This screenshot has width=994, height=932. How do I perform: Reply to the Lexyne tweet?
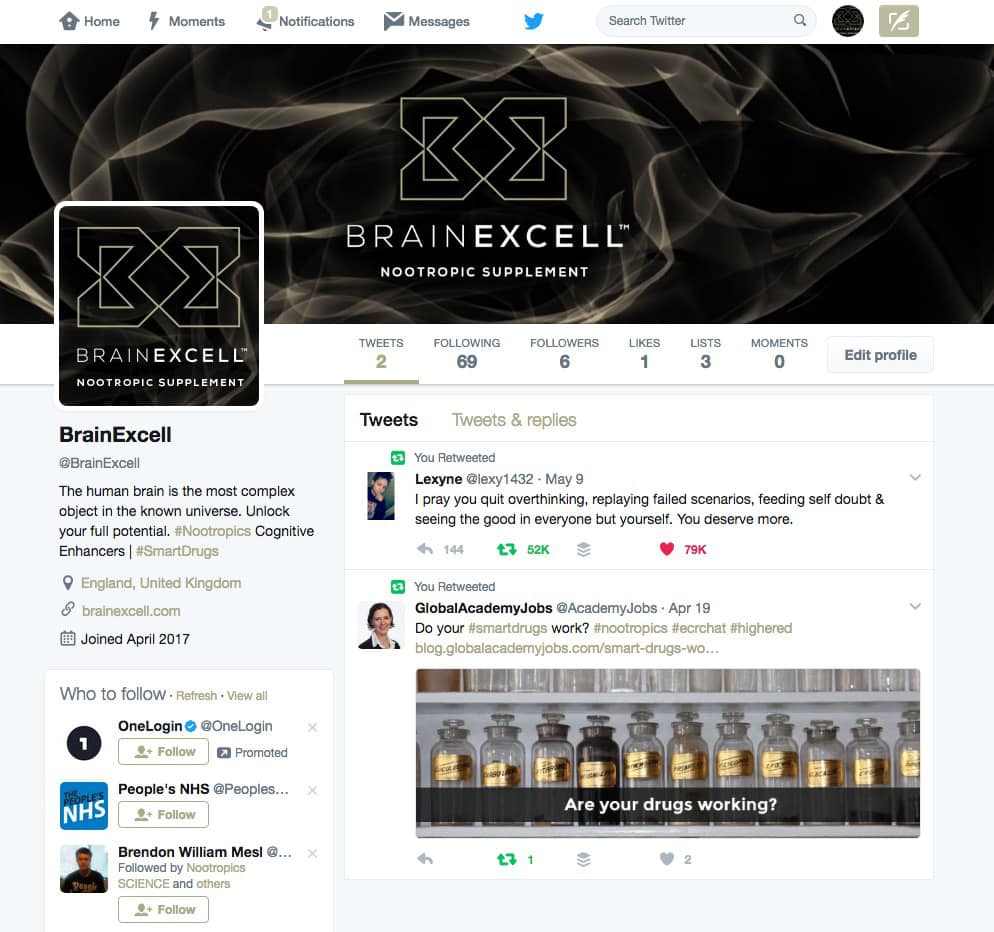[x=425, y=549]
